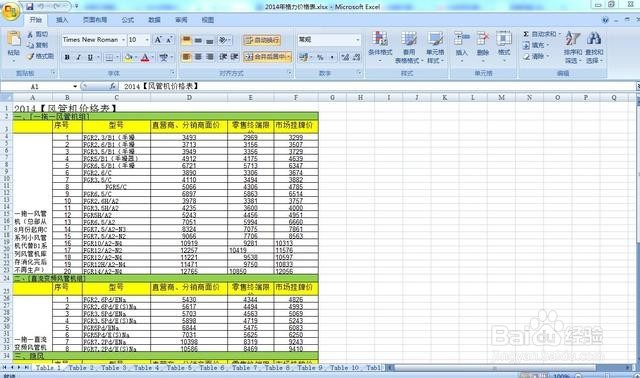Toggle Wrap Text (自动换行)
The image size is (640, 378).
point(262,40)
